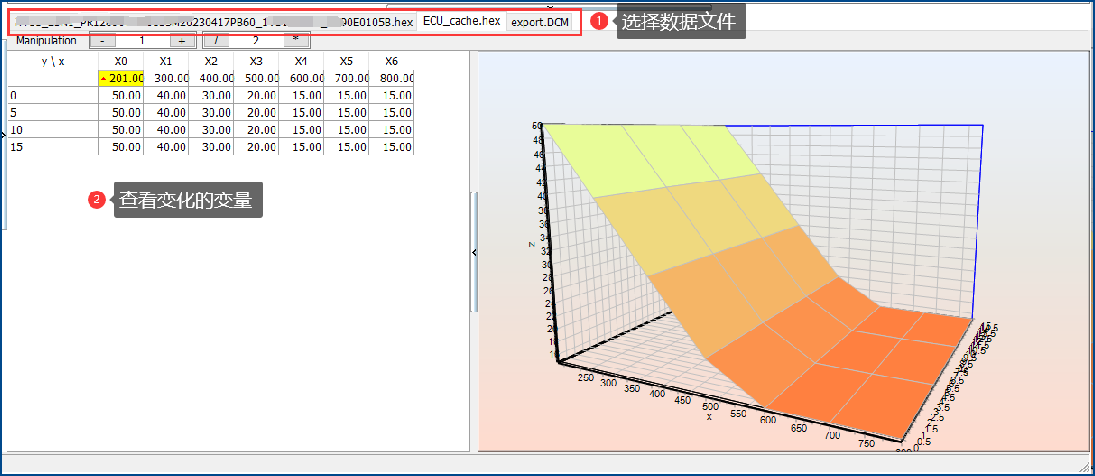Click the red annotation marker number 1

(599, 22)
